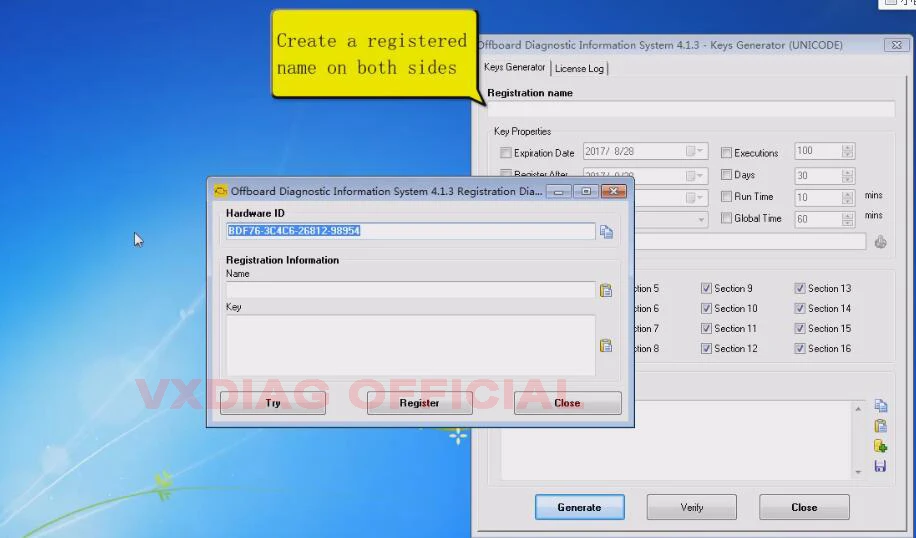Save generated key with floppy disk icon

(880, 466)
